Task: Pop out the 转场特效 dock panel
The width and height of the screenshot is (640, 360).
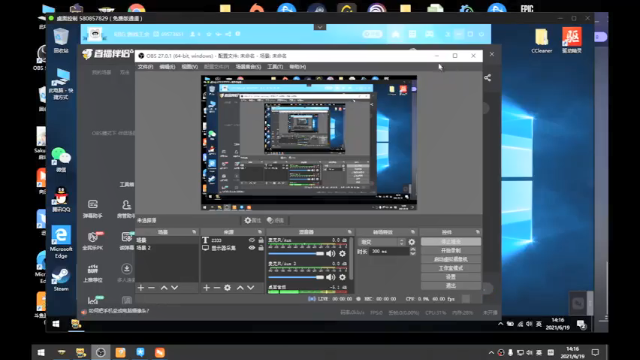Action: (x=413, y=232)
